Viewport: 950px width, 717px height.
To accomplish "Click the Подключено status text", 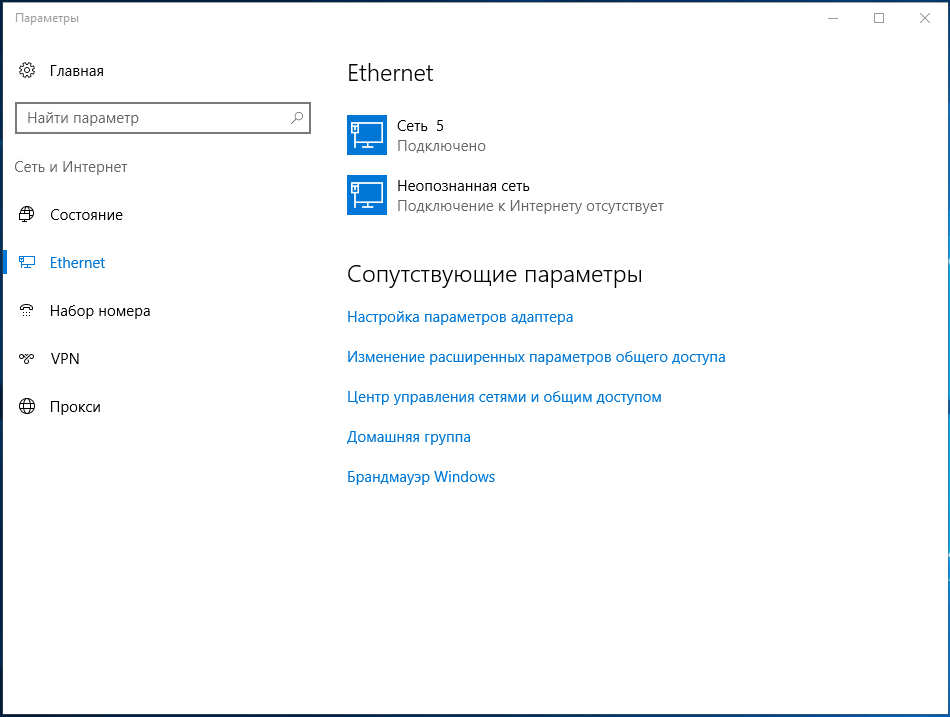I will pos(441,146).
